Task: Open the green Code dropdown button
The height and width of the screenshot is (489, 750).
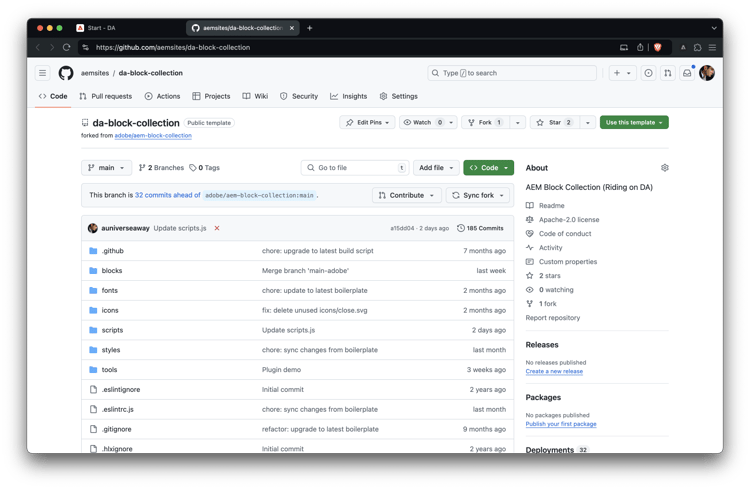Action: (x=488, y=168)
